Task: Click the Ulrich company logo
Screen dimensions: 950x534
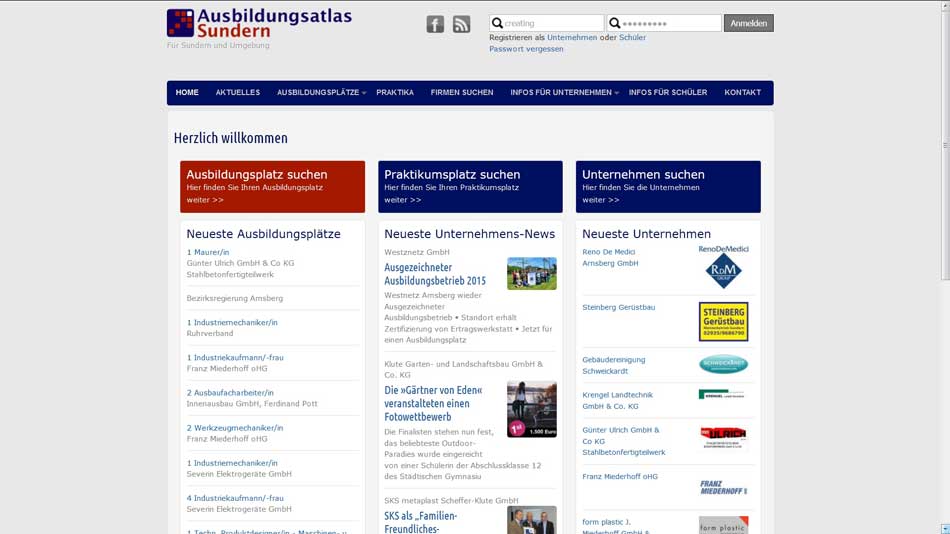Action: 723,438
